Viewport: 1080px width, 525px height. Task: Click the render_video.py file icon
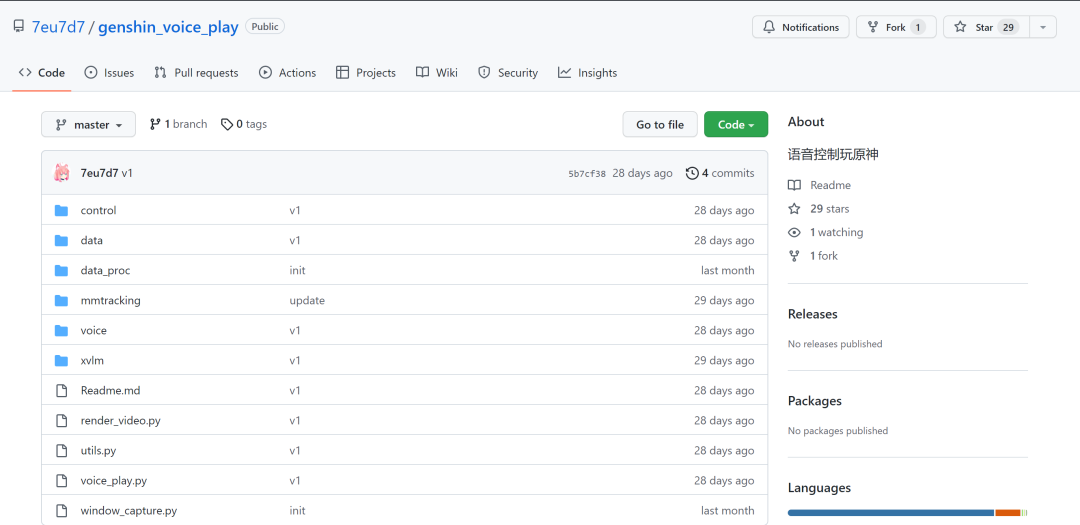click(x=61, y=420)
